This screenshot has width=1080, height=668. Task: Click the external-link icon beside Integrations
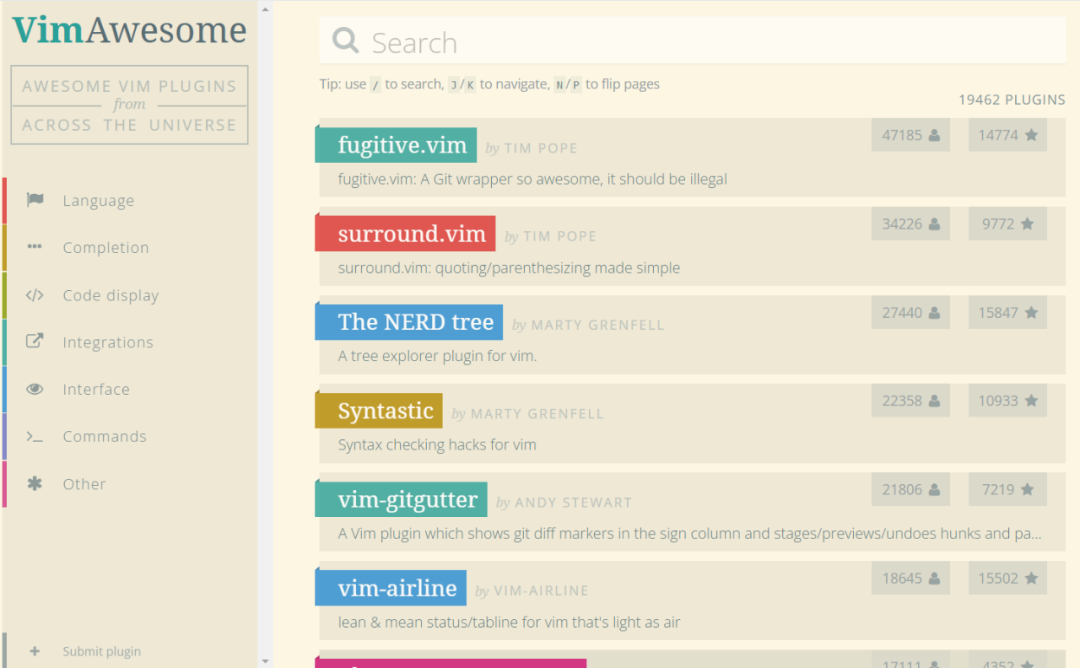35,342
